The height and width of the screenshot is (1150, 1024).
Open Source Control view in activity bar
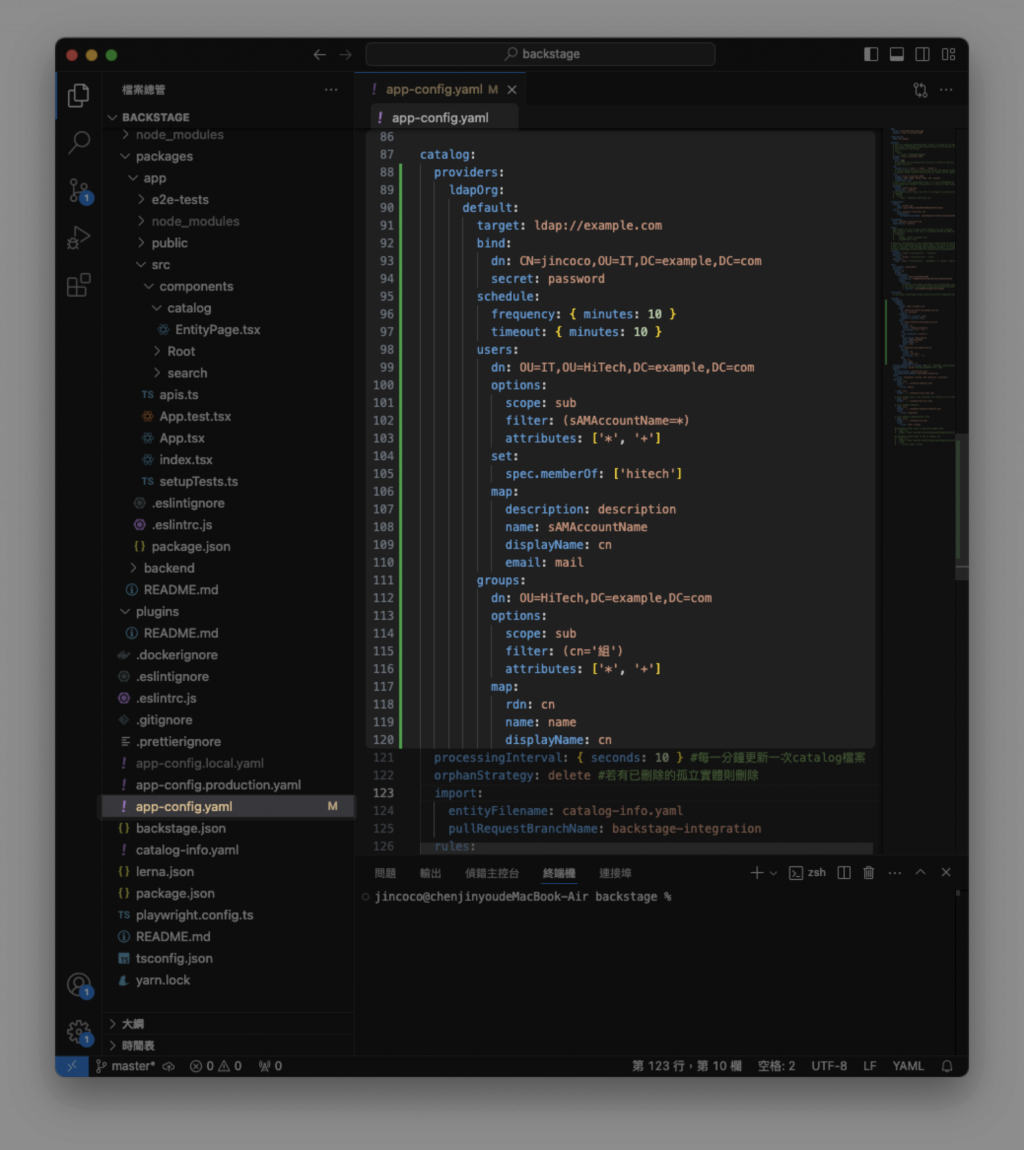pos(79,191)
